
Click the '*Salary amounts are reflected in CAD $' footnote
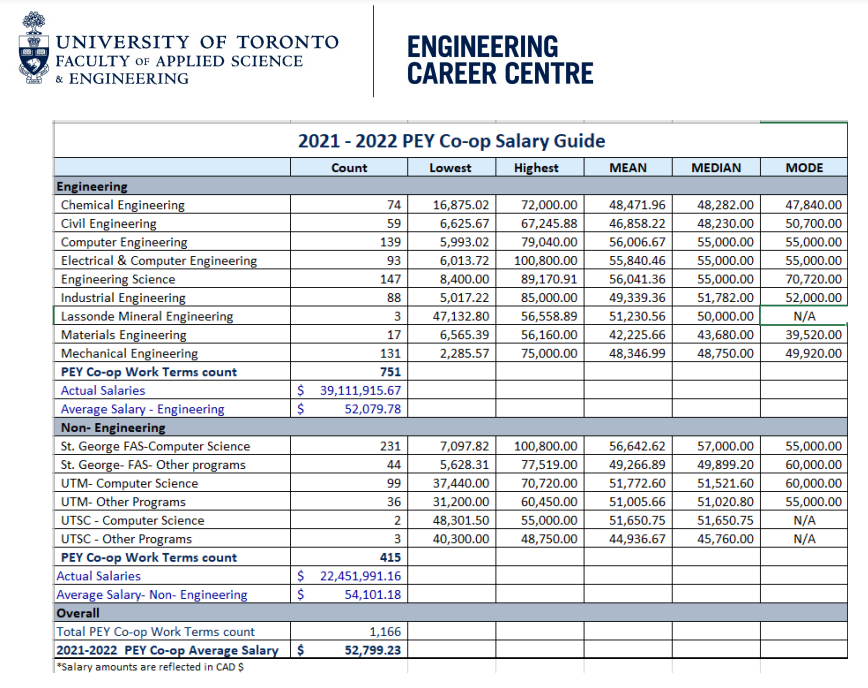pyautogui.click(x=150, y=667)
